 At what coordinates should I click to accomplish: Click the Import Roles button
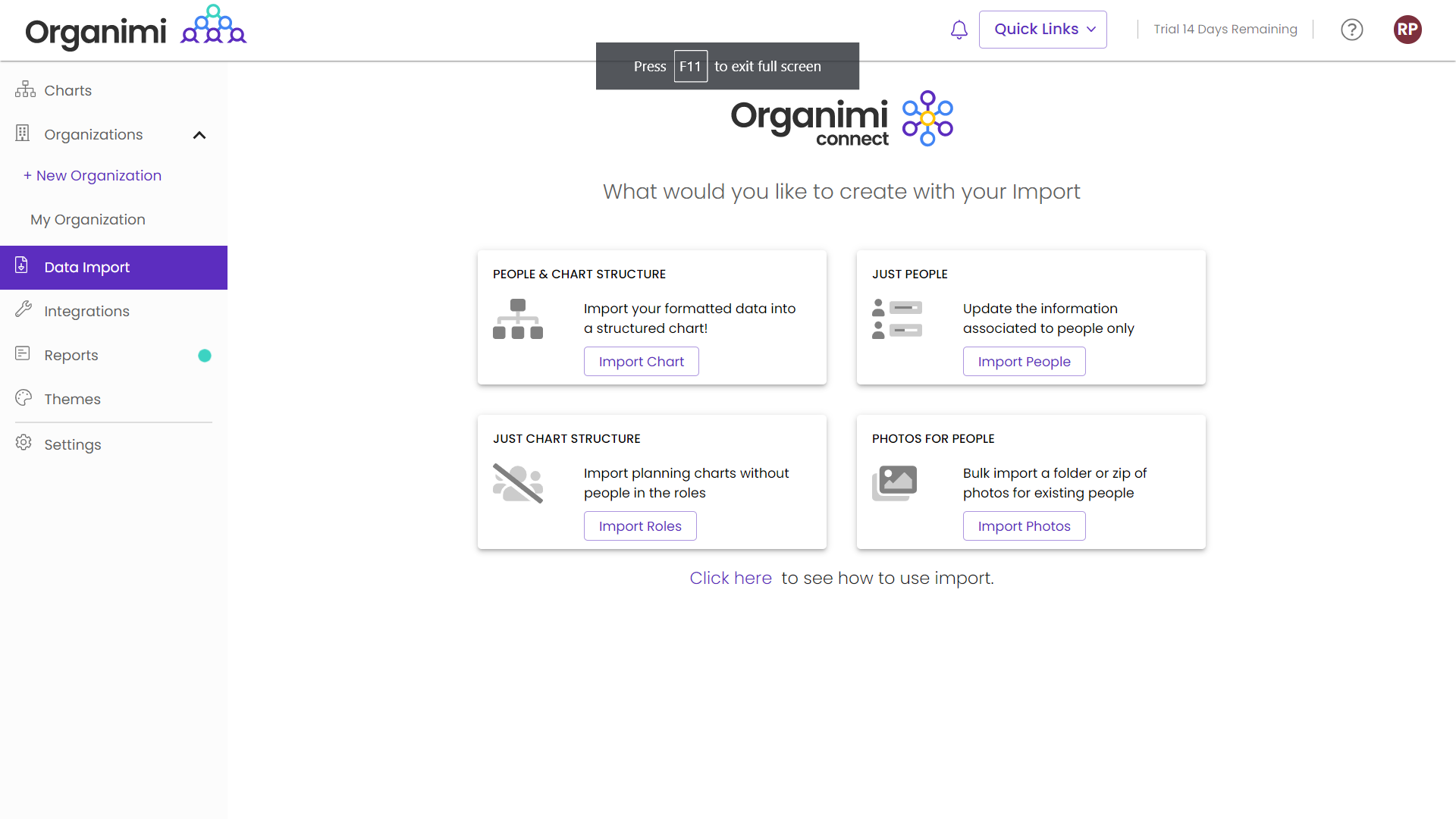pos(640,526)
